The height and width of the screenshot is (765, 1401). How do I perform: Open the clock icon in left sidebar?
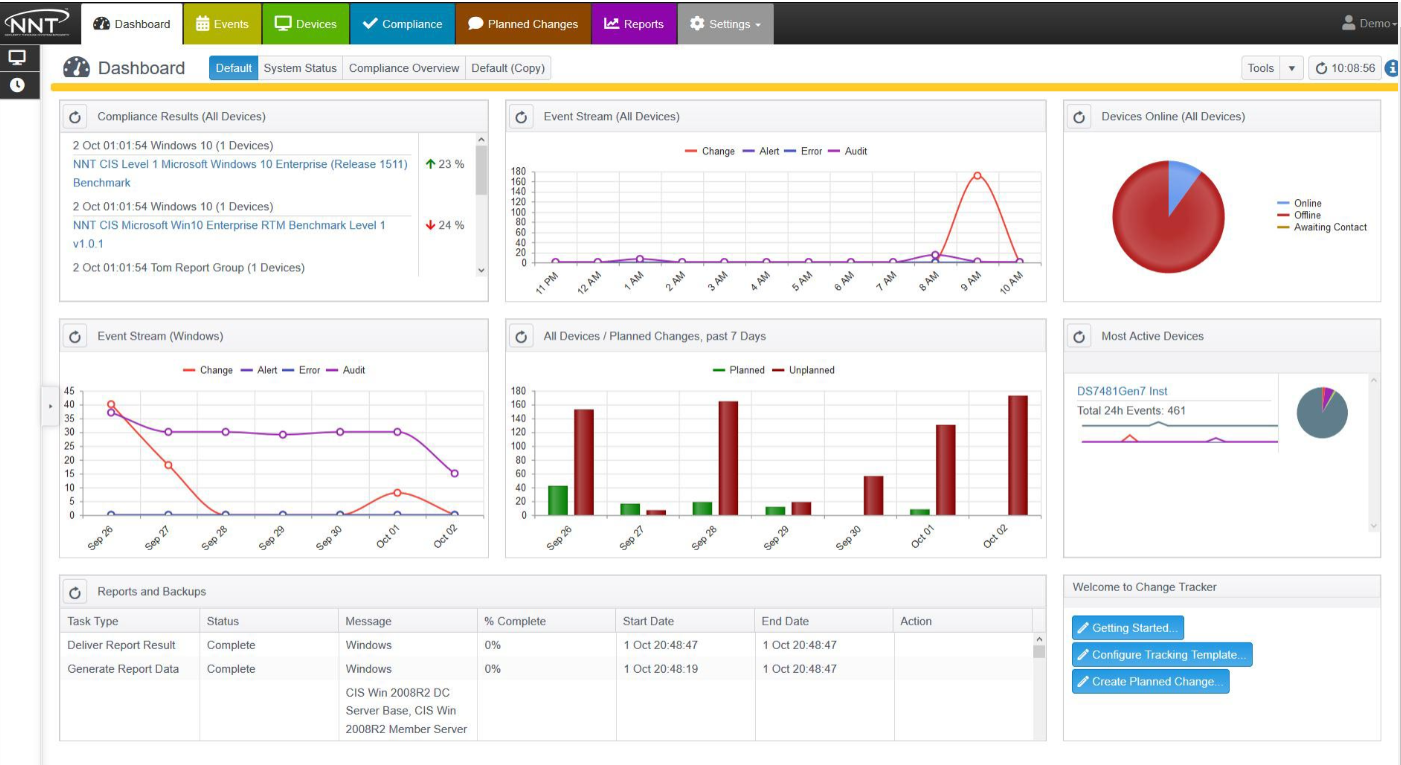coord(17,85)
